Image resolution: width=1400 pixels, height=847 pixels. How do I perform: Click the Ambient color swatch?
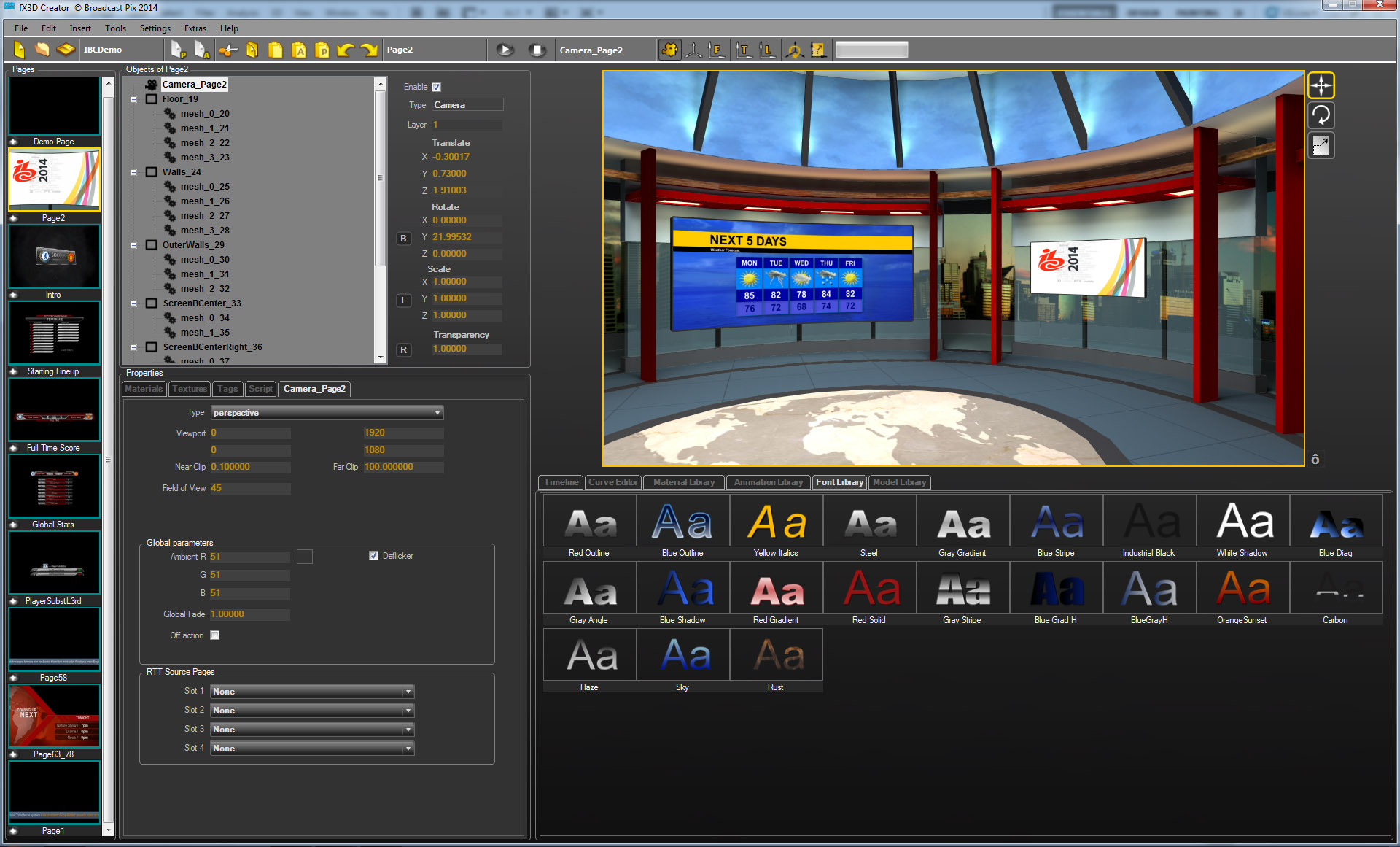tap(305, 557)
